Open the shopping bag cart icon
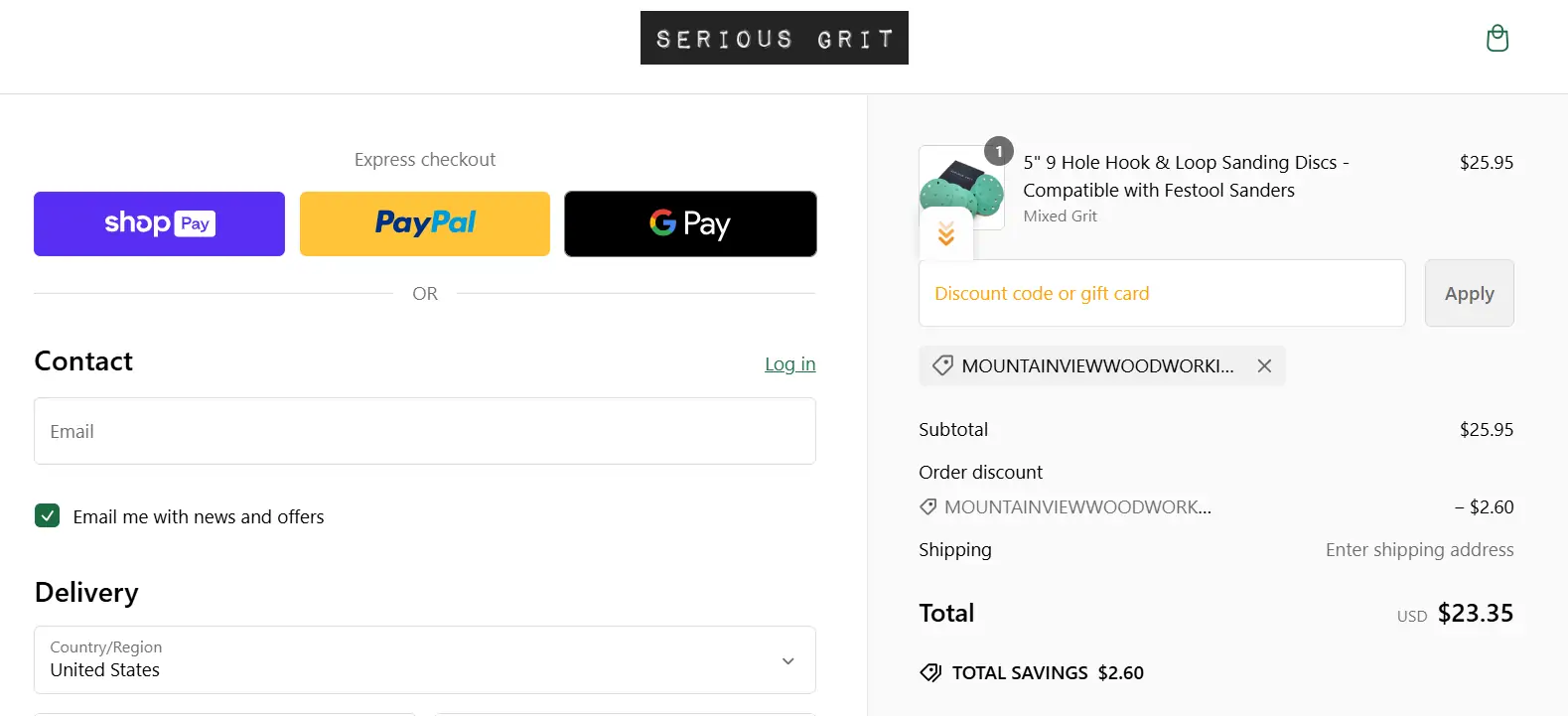This screenshot has width=1568, height=716. pyautogui.click(x=1497, y=39)
